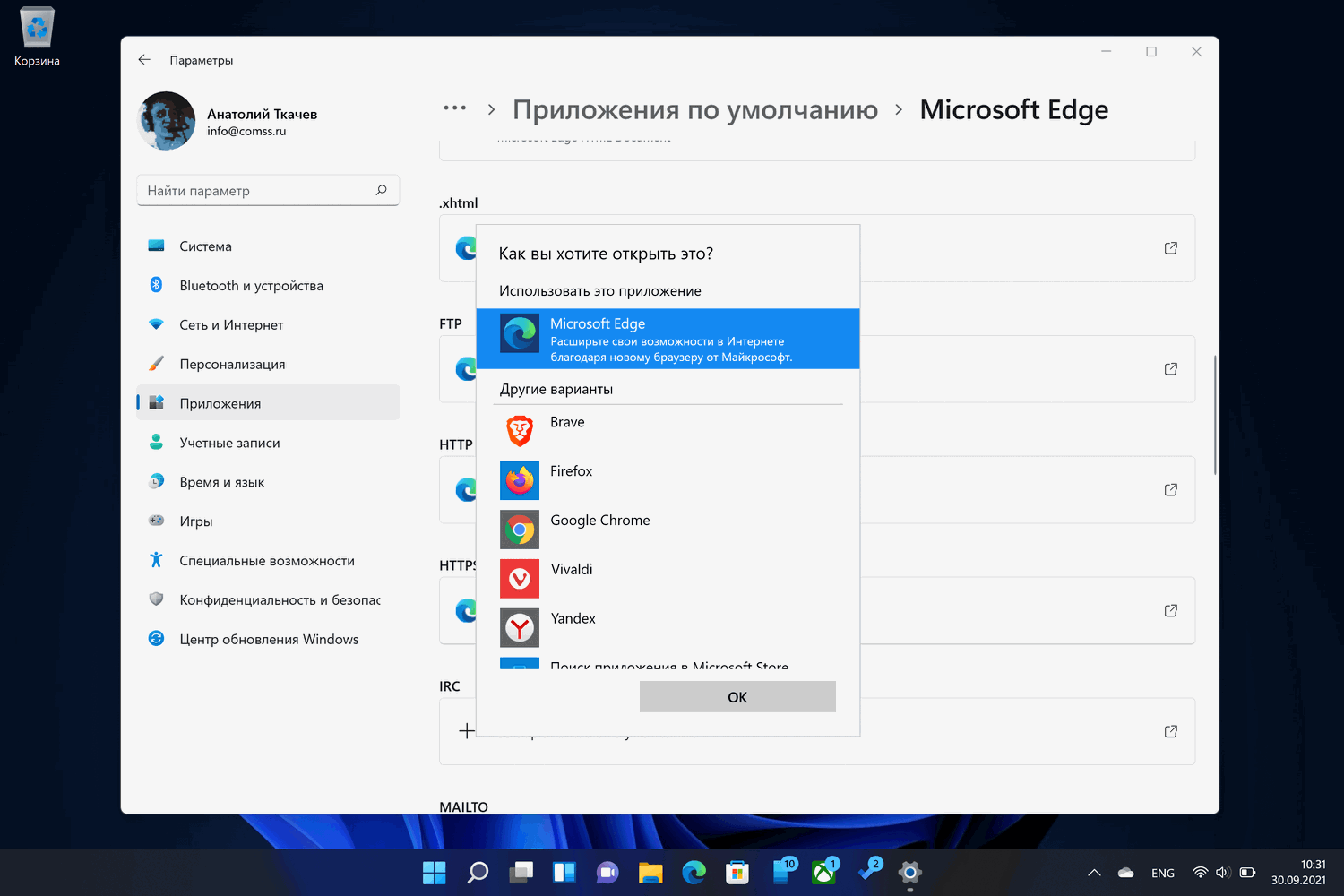Open the external link icon for HTTP
Viewport: 1344px width, 896px height.
pyautogui.click(x=1170, y=490)
